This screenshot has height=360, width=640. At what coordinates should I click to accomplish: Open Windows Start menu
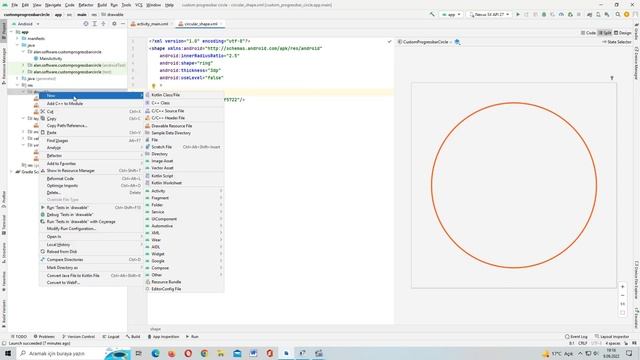(x=8, y=353)
